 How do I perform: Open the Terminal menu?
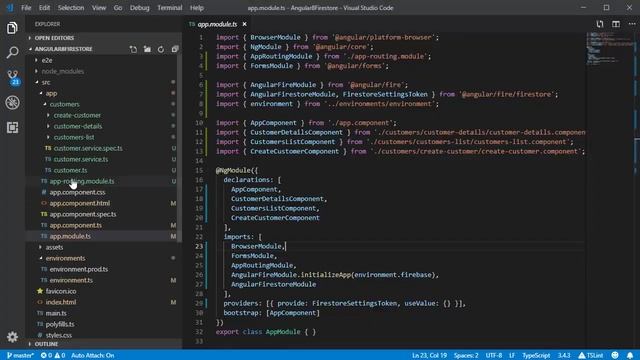click(169, 8)
